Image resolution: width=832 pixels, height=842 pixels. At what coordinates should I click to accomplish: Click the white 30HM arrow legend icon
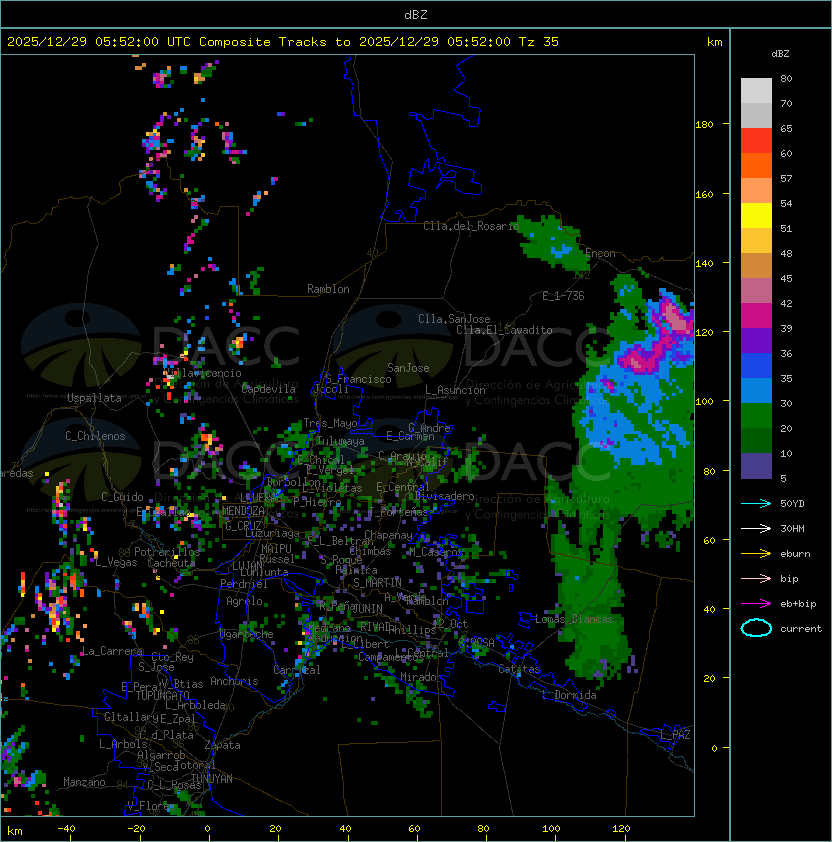coord(756,528)
